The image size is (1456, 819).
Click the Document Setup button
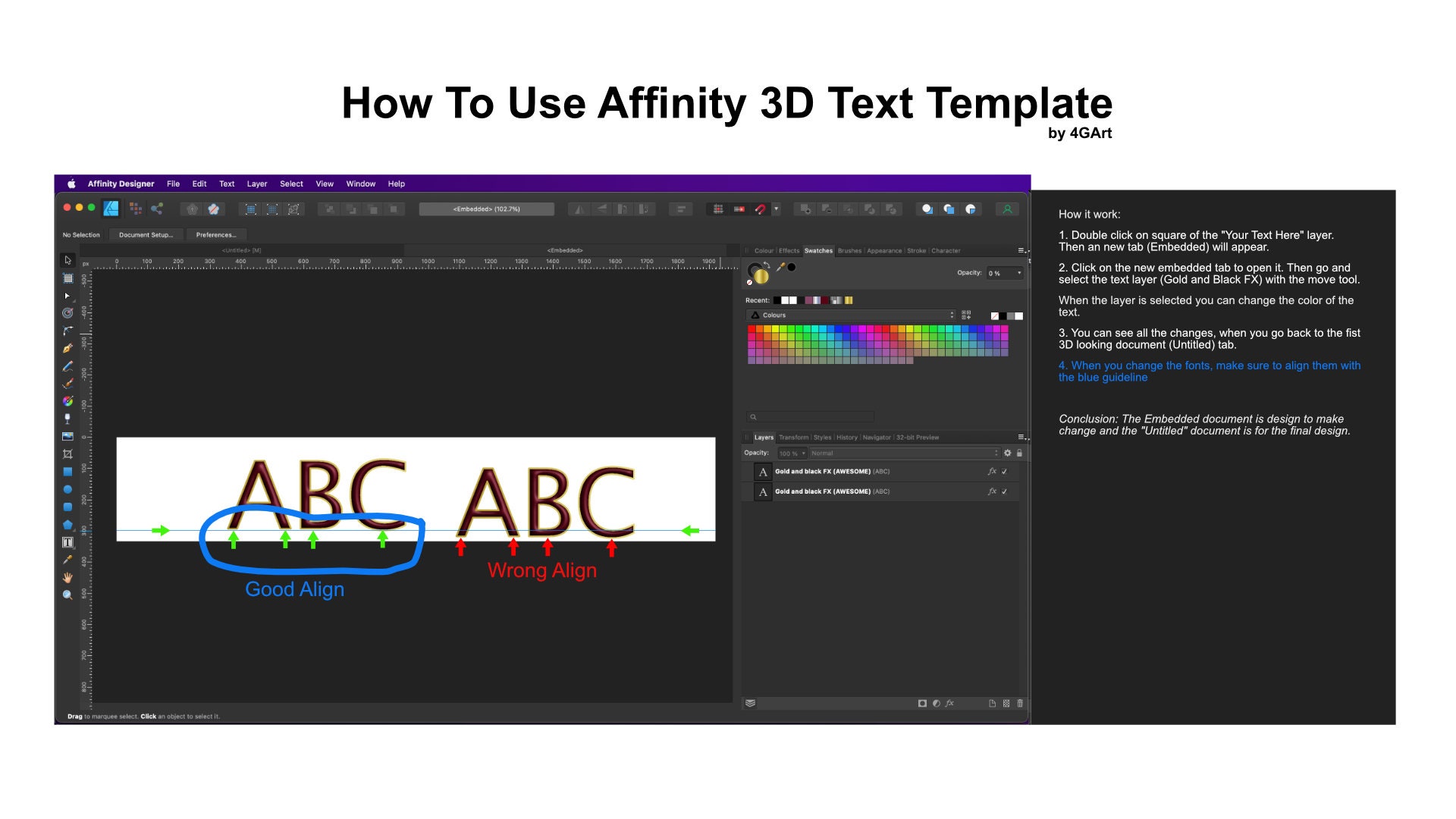[146, 234]
